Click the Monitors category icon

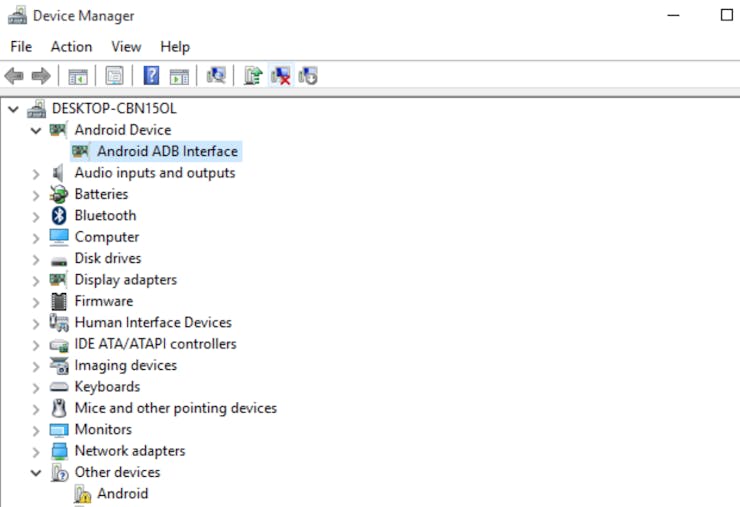pyautogui.click(x=59, y=430)
